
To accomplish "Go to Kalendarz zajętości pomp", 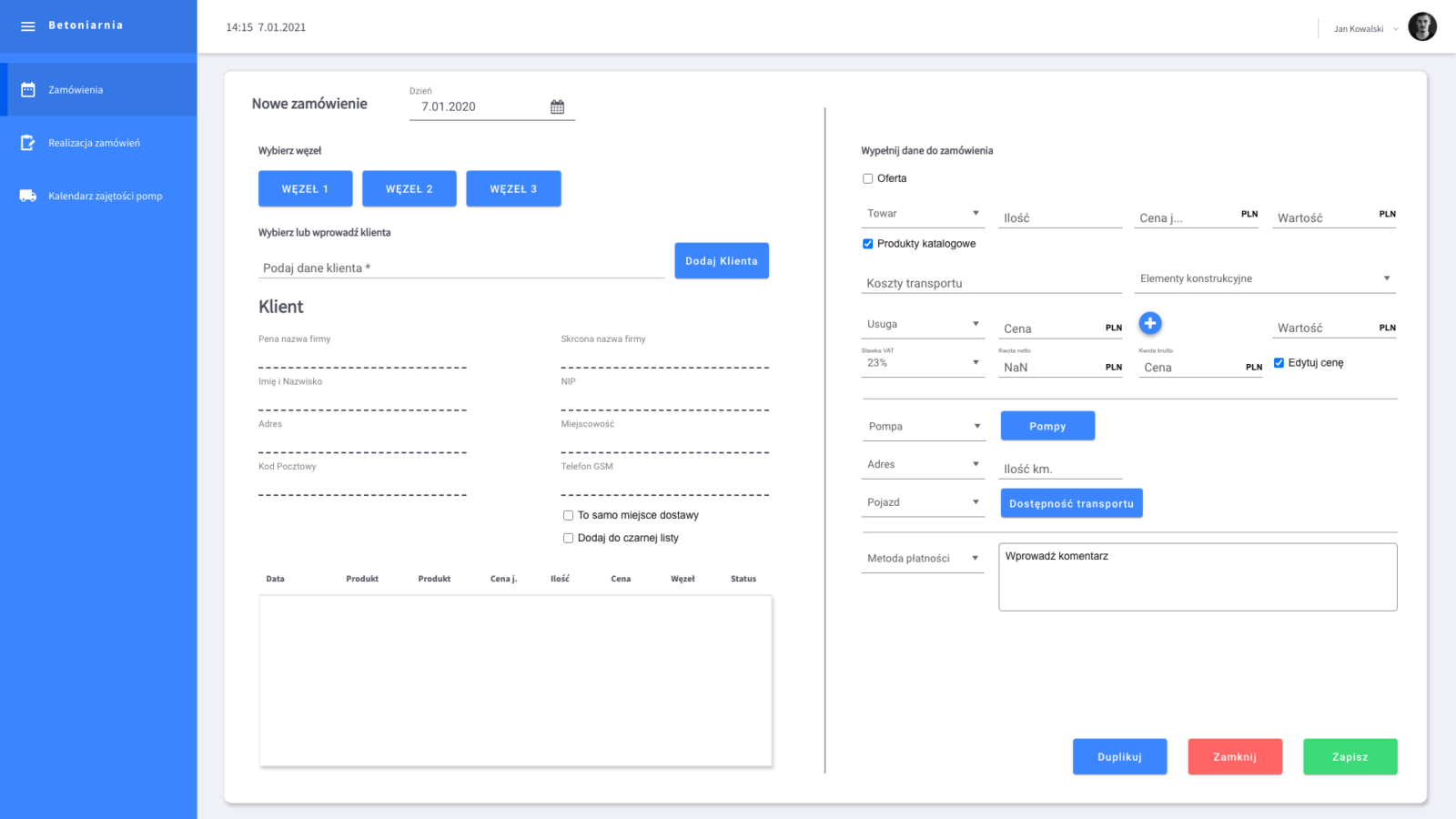I will [x=105, y=196].
